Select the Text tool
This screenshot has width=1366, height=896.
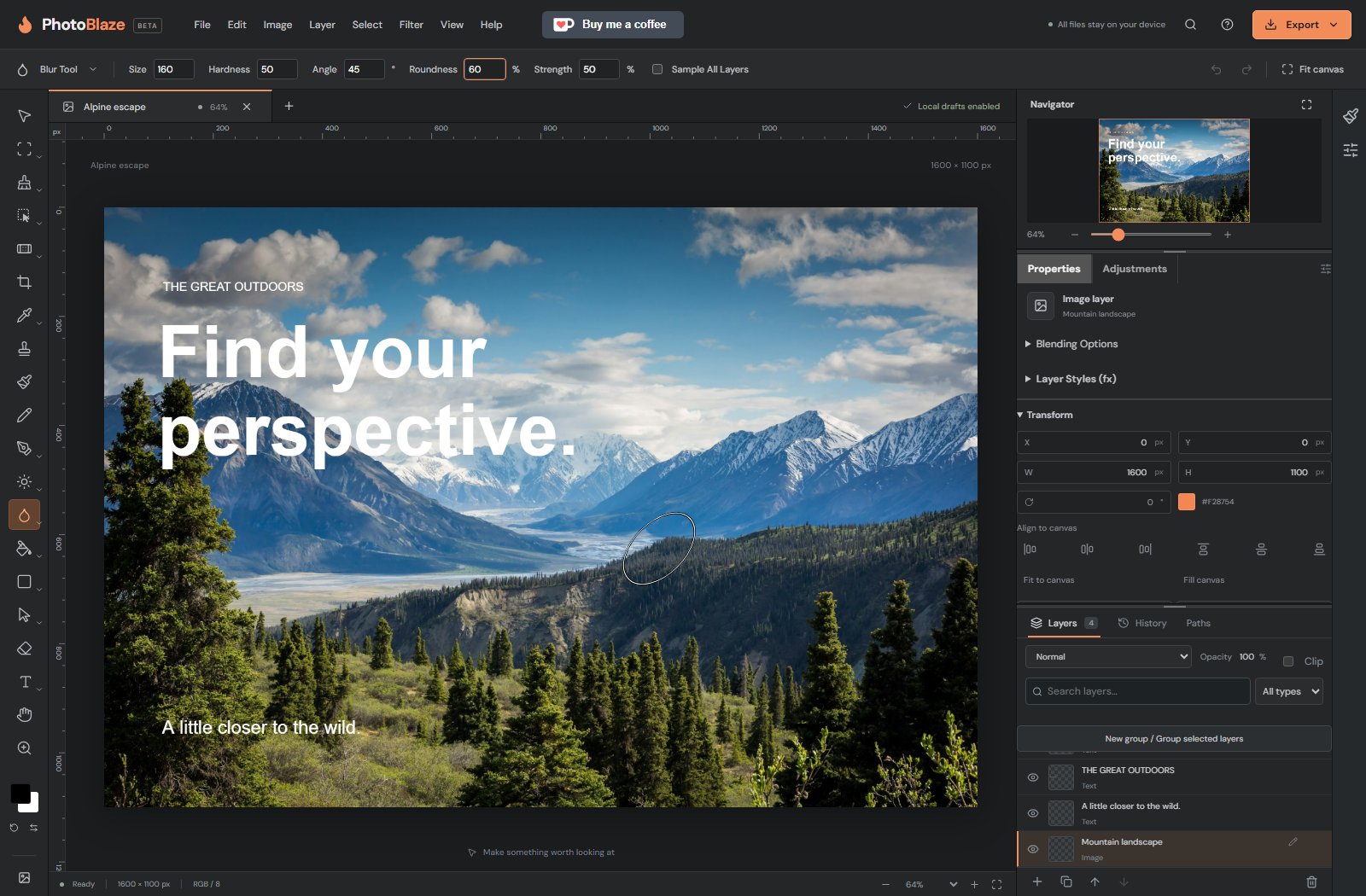(x=24, y=682)
